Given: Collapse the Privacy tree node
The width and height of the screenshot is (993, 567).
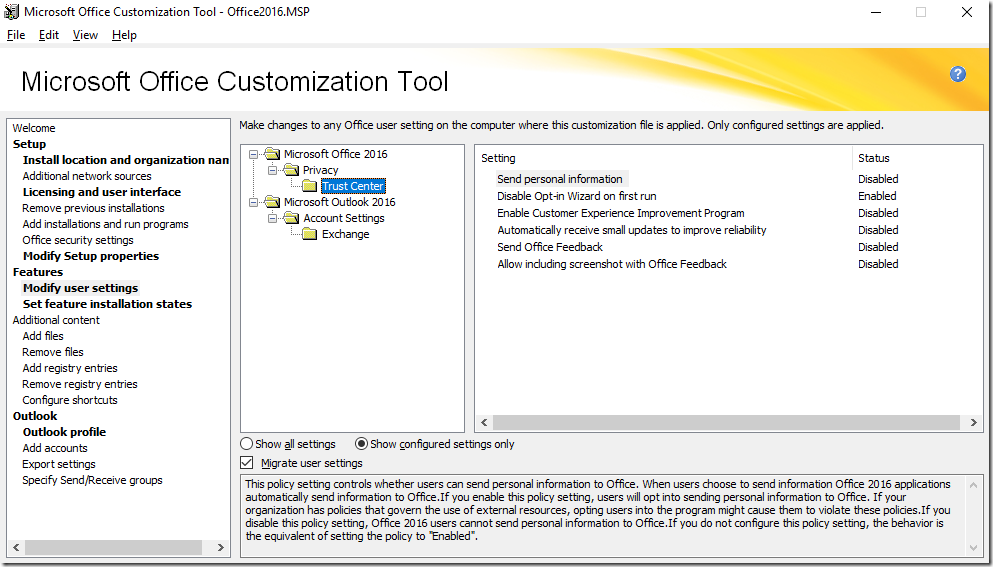Looking at the screenshot, I should tap(273, 170).
